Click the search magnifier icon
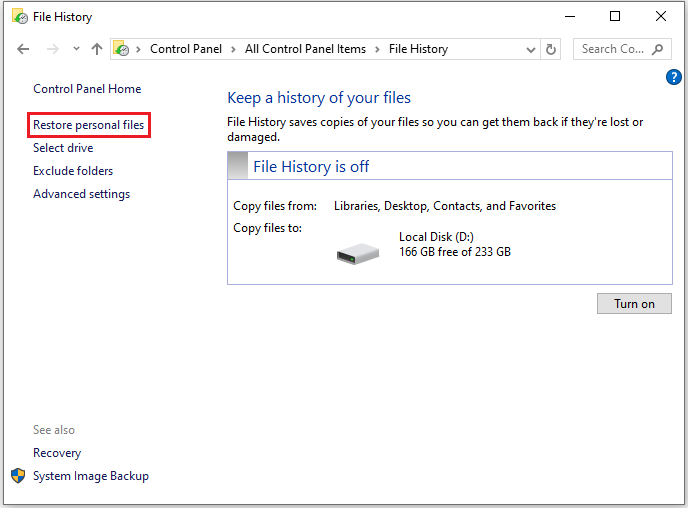The image size is (688, 508). [657, 49]
